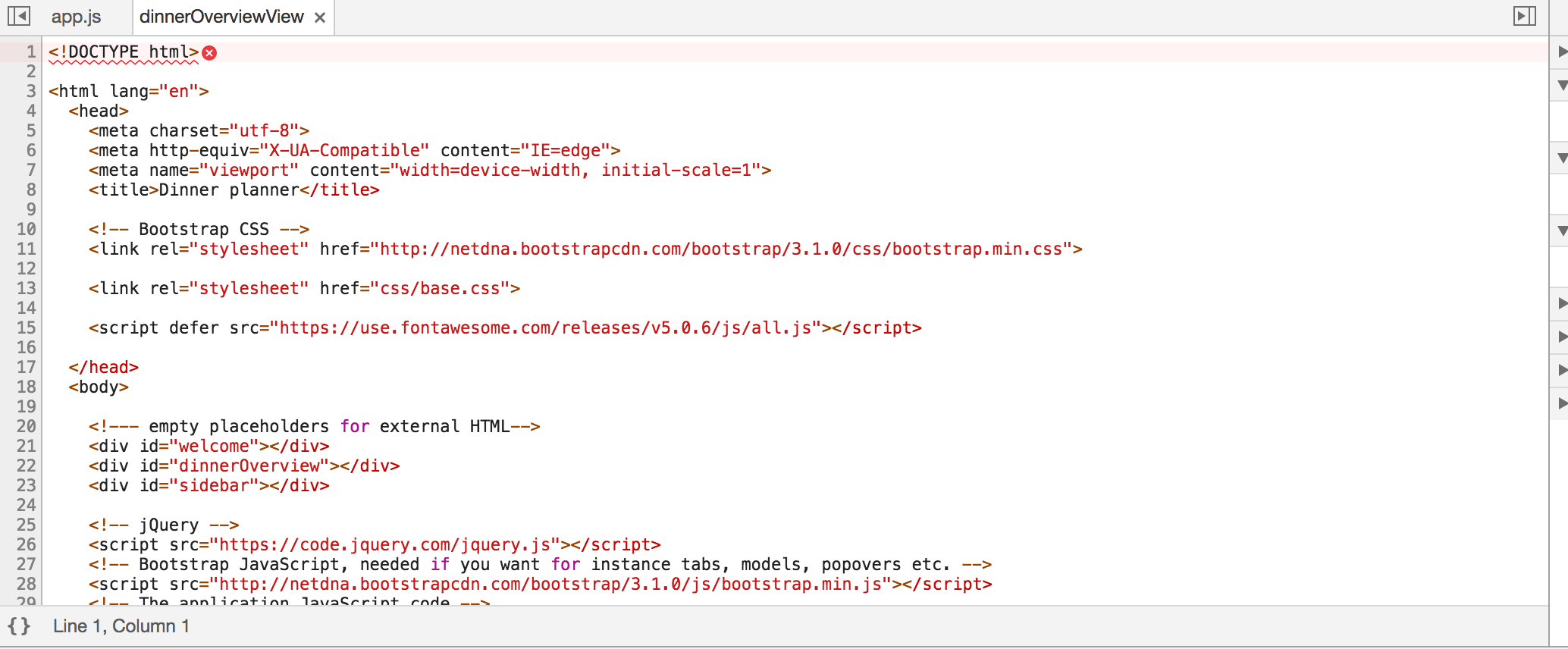The width and height of the screenshot is (1568, 649).
Task: Collapse the sidebar section arrow beside line 3
Action: point(1562,85)
